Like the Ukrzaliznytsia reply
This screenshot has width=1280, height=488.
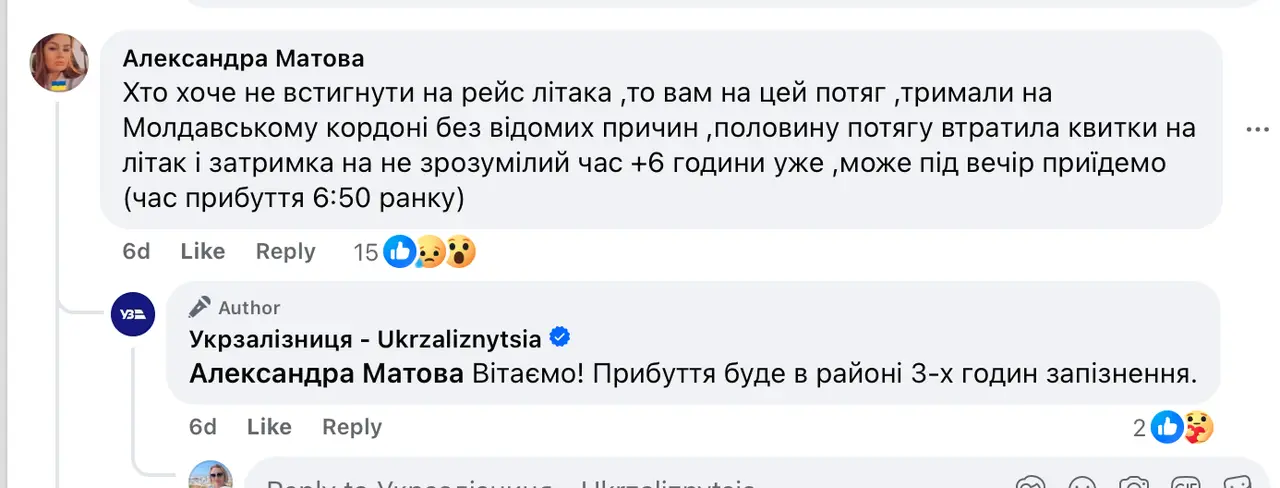click(269, 427)
